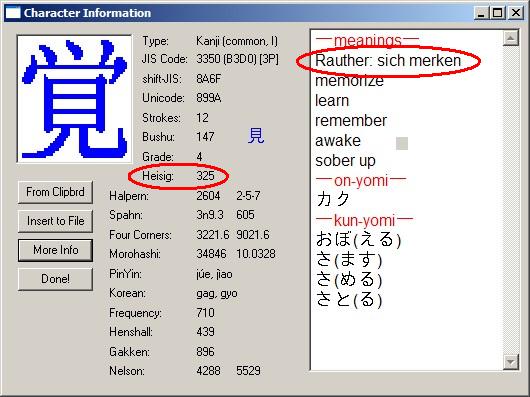Click the Four Corners second value 9021.6
Viewport: 530px width, 397px height.
click(x=252, y=234)
